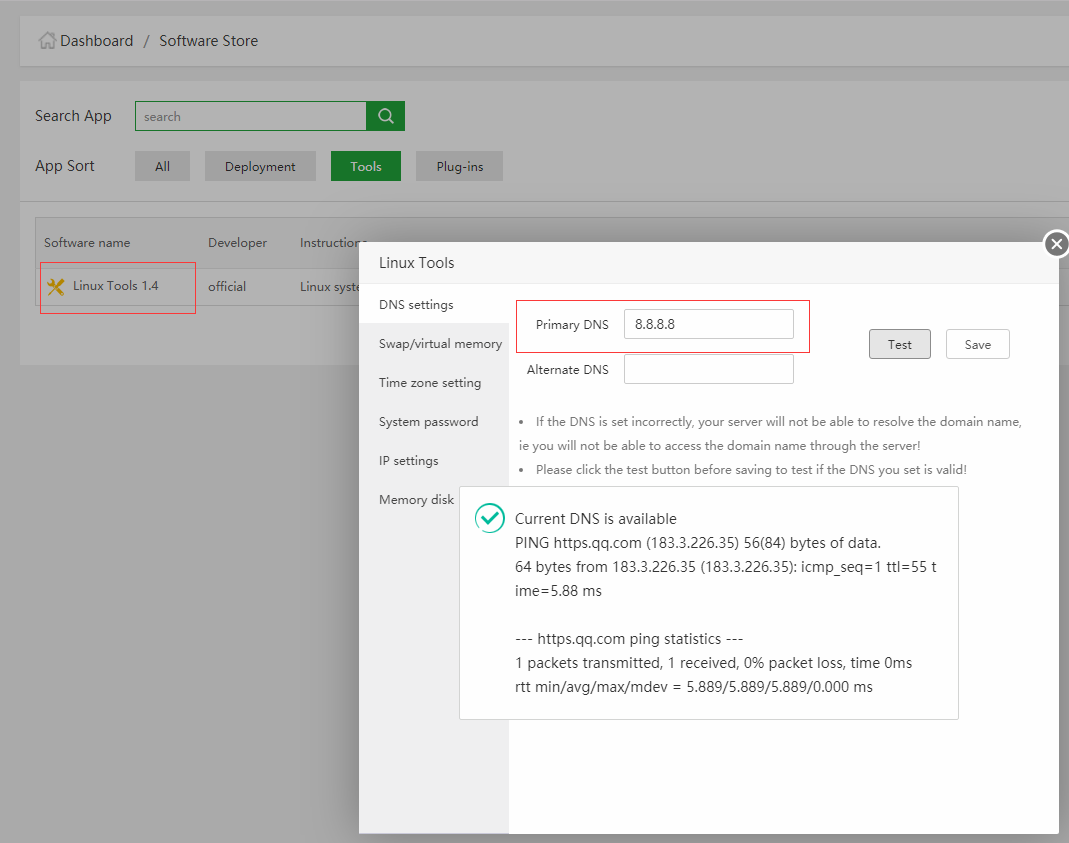This screenshot has height=843, width=1069.
Task: Click the Linux Tools wrench icon
Action: [x=56, y=287]
